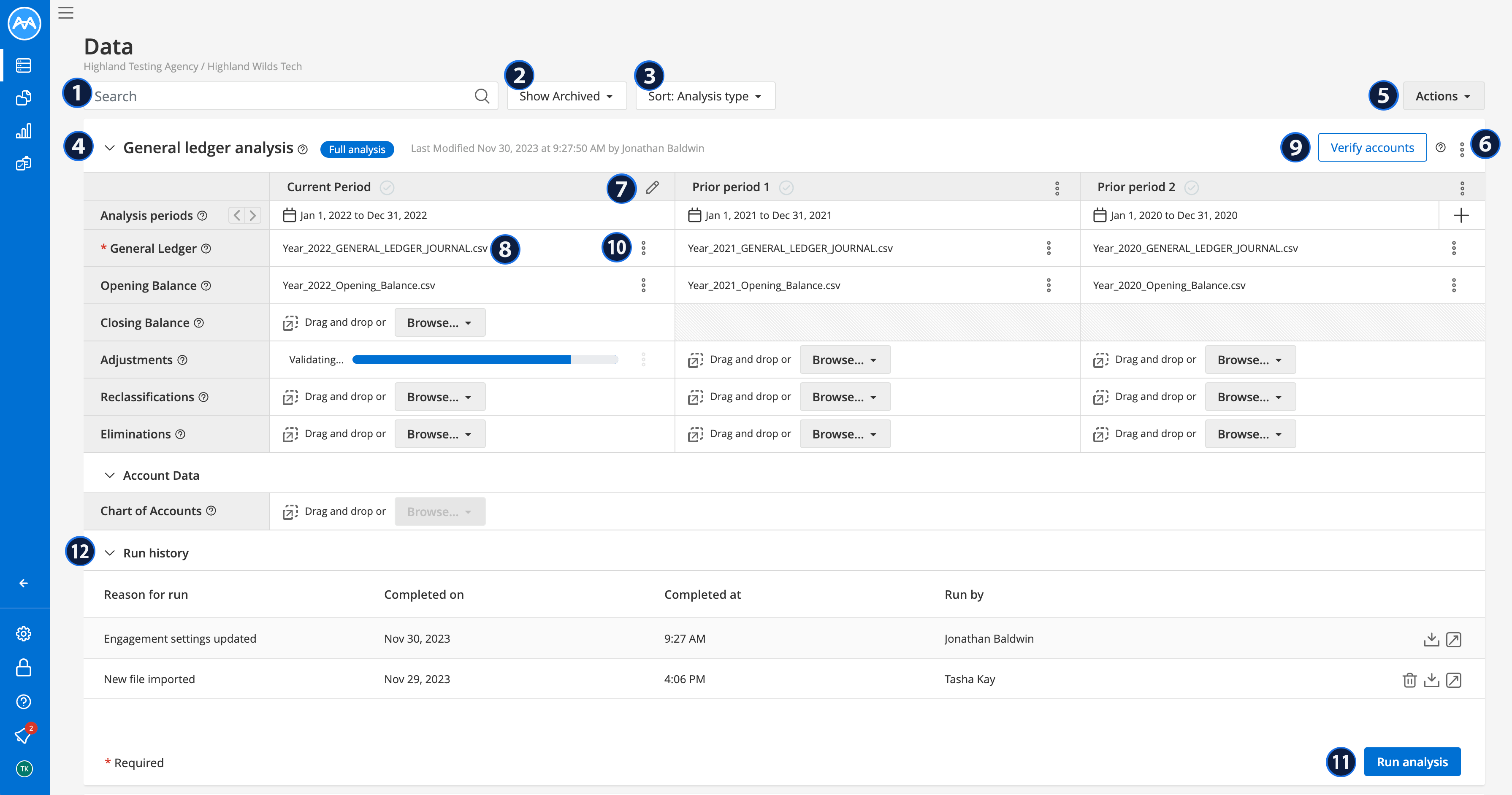Click Verify accounts button
Viewport: 1512px width, 795px height.
[1372, 147]
